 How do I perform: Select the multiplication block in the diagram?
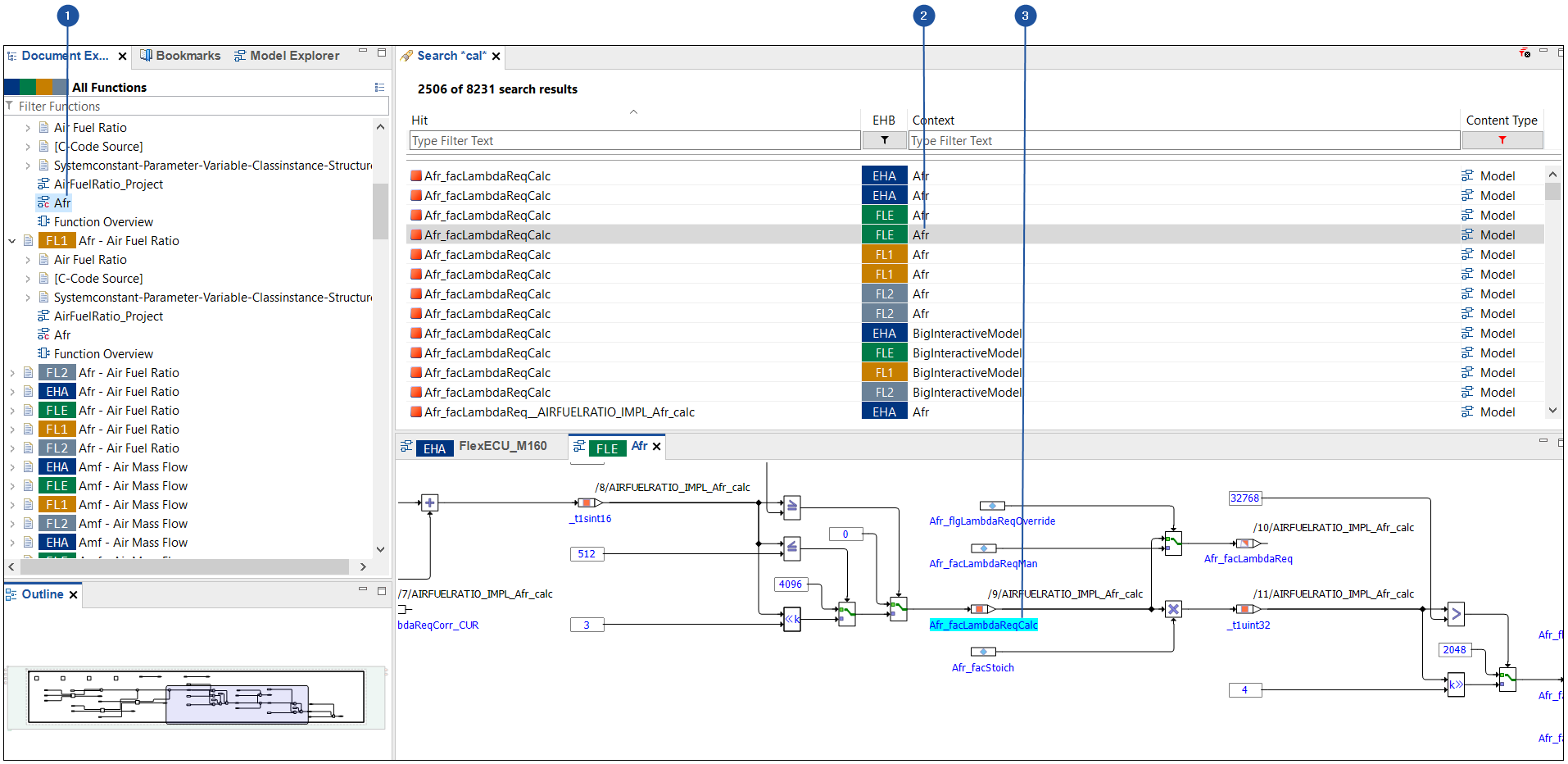[1173, 609]
